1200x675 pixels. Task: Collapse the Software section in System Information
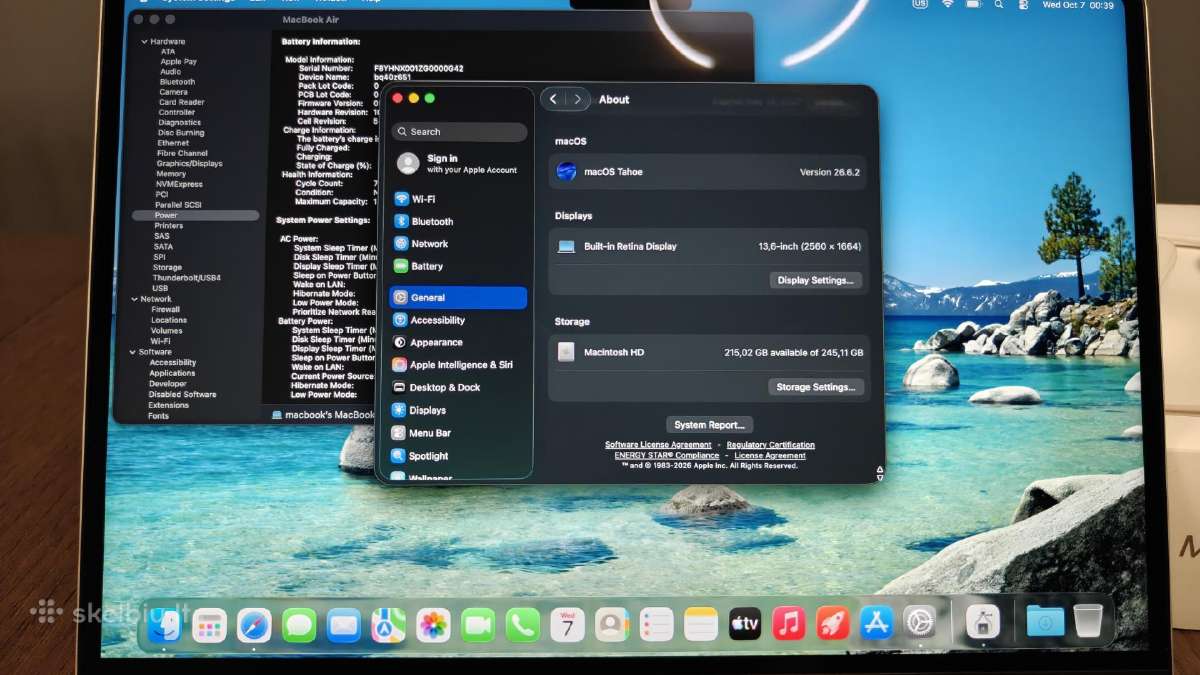[131, 352]
